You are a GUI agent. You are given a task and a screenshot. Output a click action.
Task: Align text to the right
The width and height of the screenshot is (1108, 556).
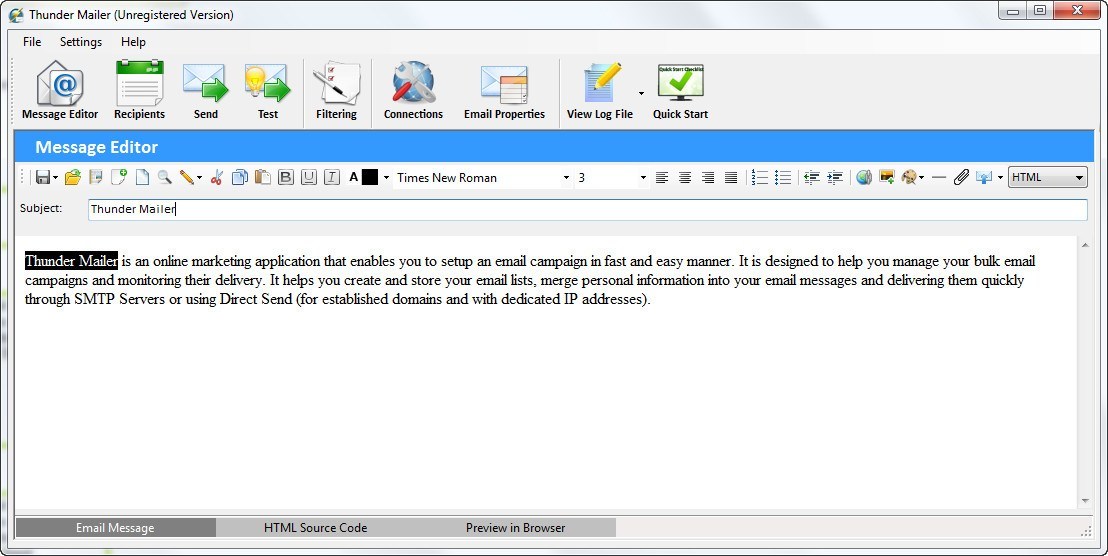(x=708, y=177)
